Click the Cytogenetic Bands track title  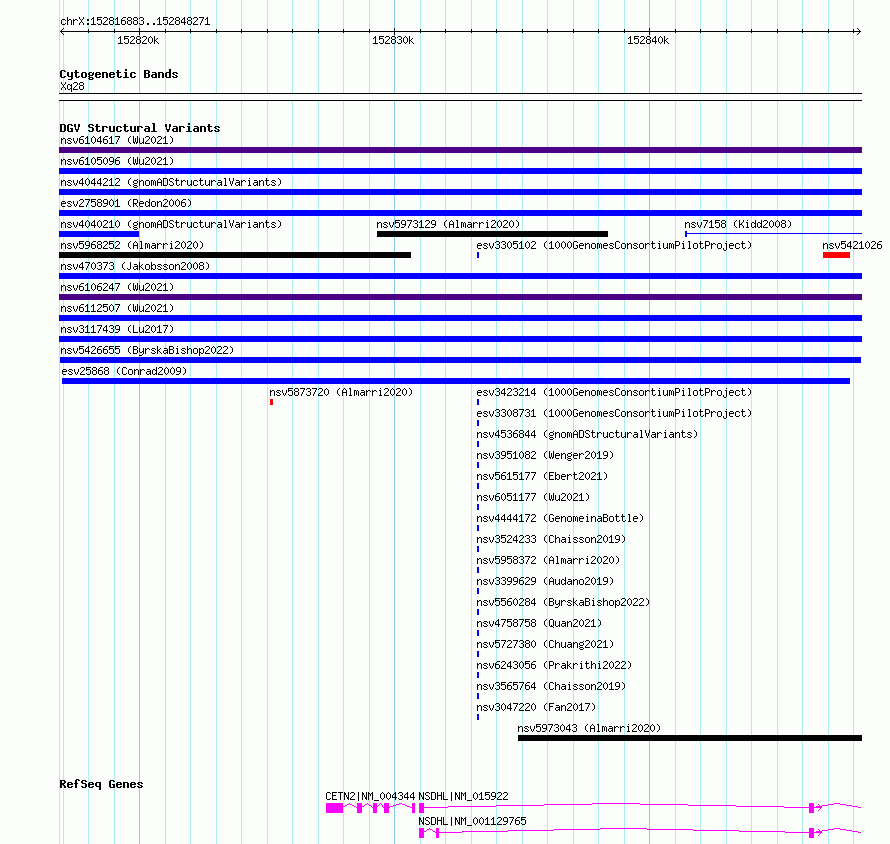pyautogui.click(x=119, y=74)
